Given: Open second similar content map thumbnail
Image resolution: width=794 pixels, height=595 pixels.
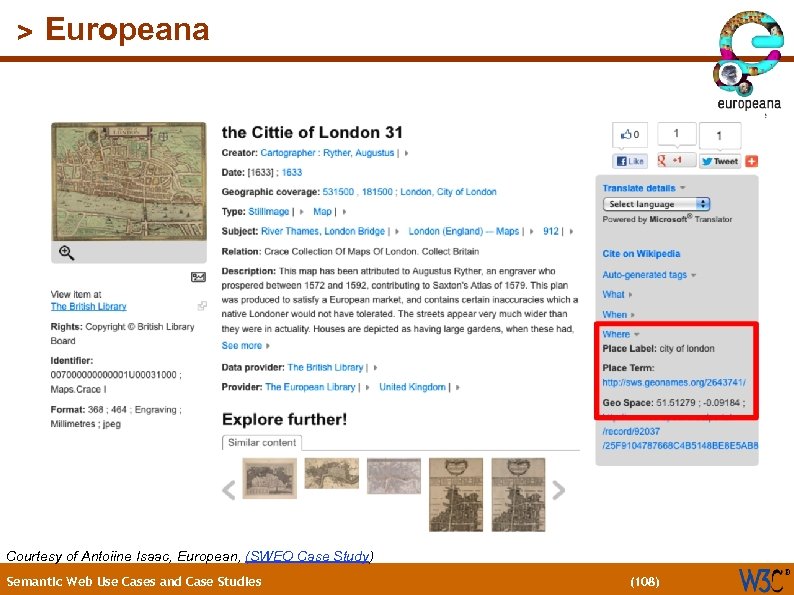Looking at the screenshot, I should (332, 473).
